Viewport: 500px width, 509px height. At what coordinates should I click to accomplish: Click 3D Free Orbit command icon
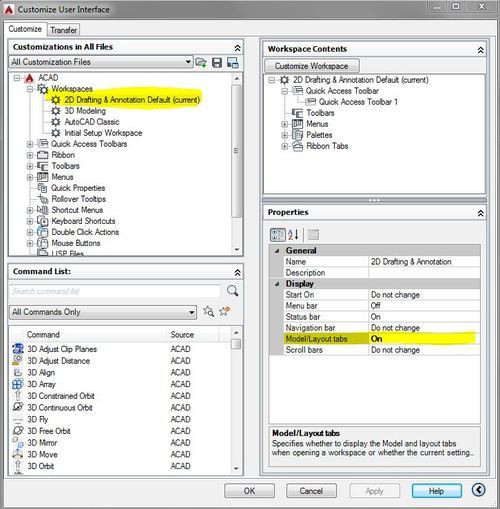pos(17,431)
